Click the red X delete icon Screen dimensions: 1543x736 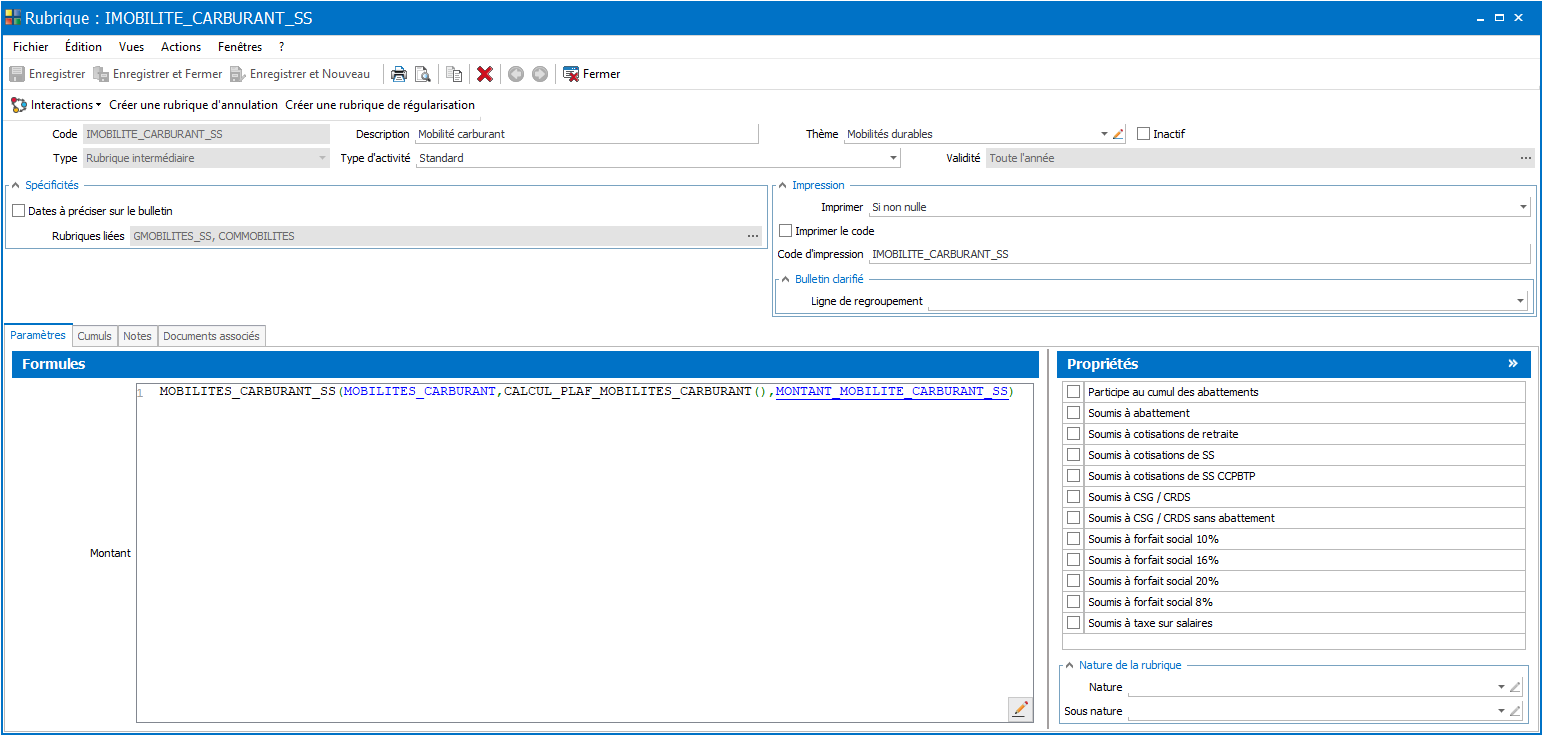click(485, 74)
